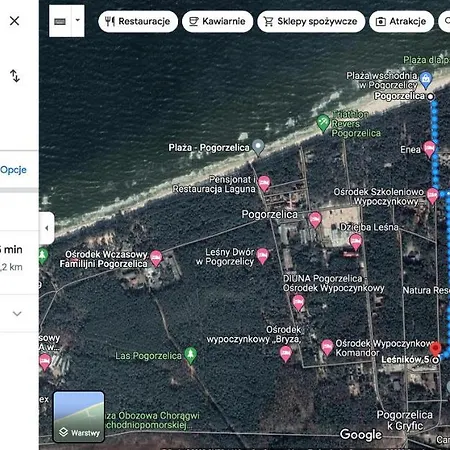Click the Google logo on the map
Screen dimensions: 450x450
(361, 434)
